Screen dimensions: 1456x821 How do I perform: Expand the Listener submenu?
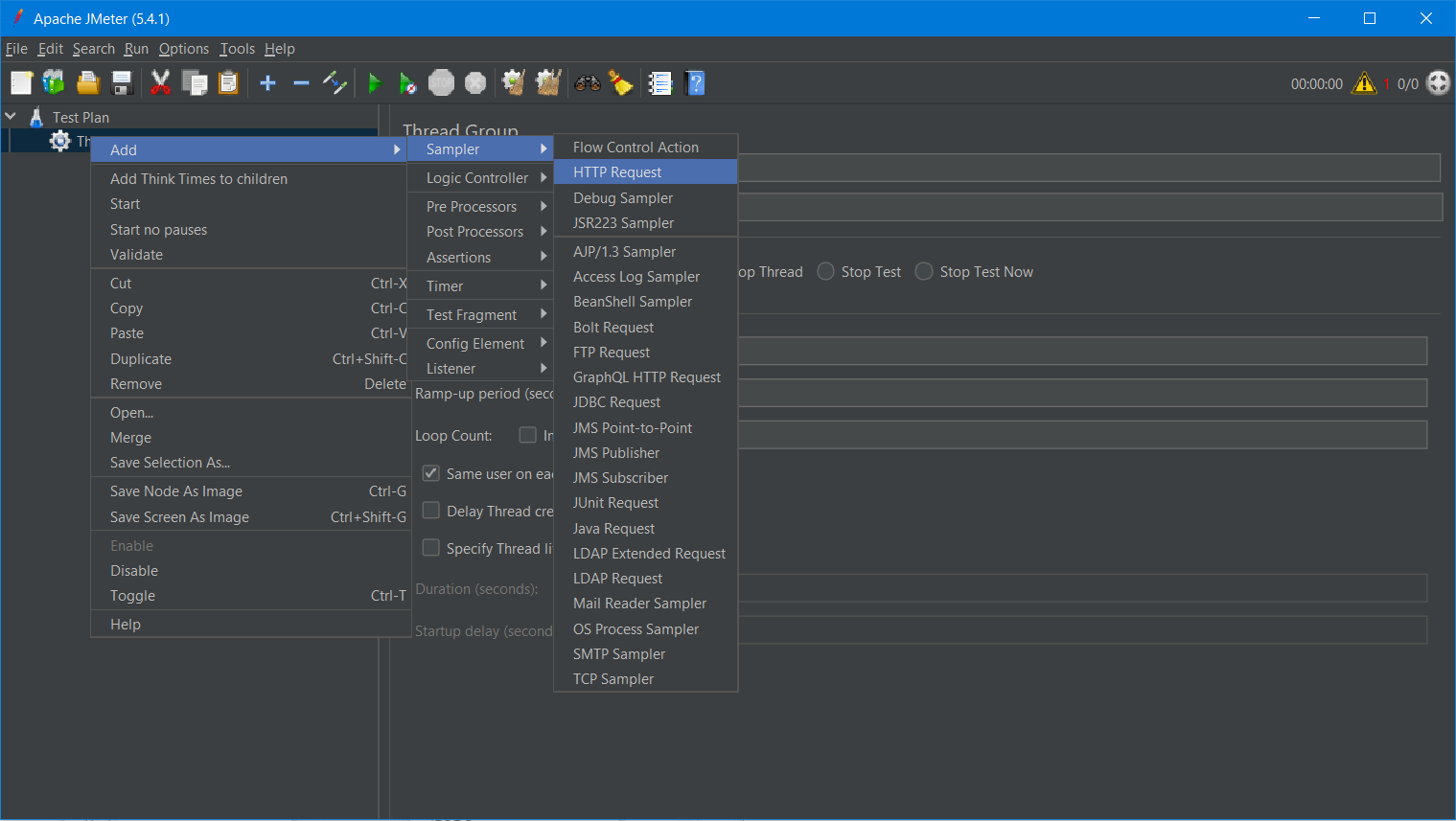pos(481,369)
